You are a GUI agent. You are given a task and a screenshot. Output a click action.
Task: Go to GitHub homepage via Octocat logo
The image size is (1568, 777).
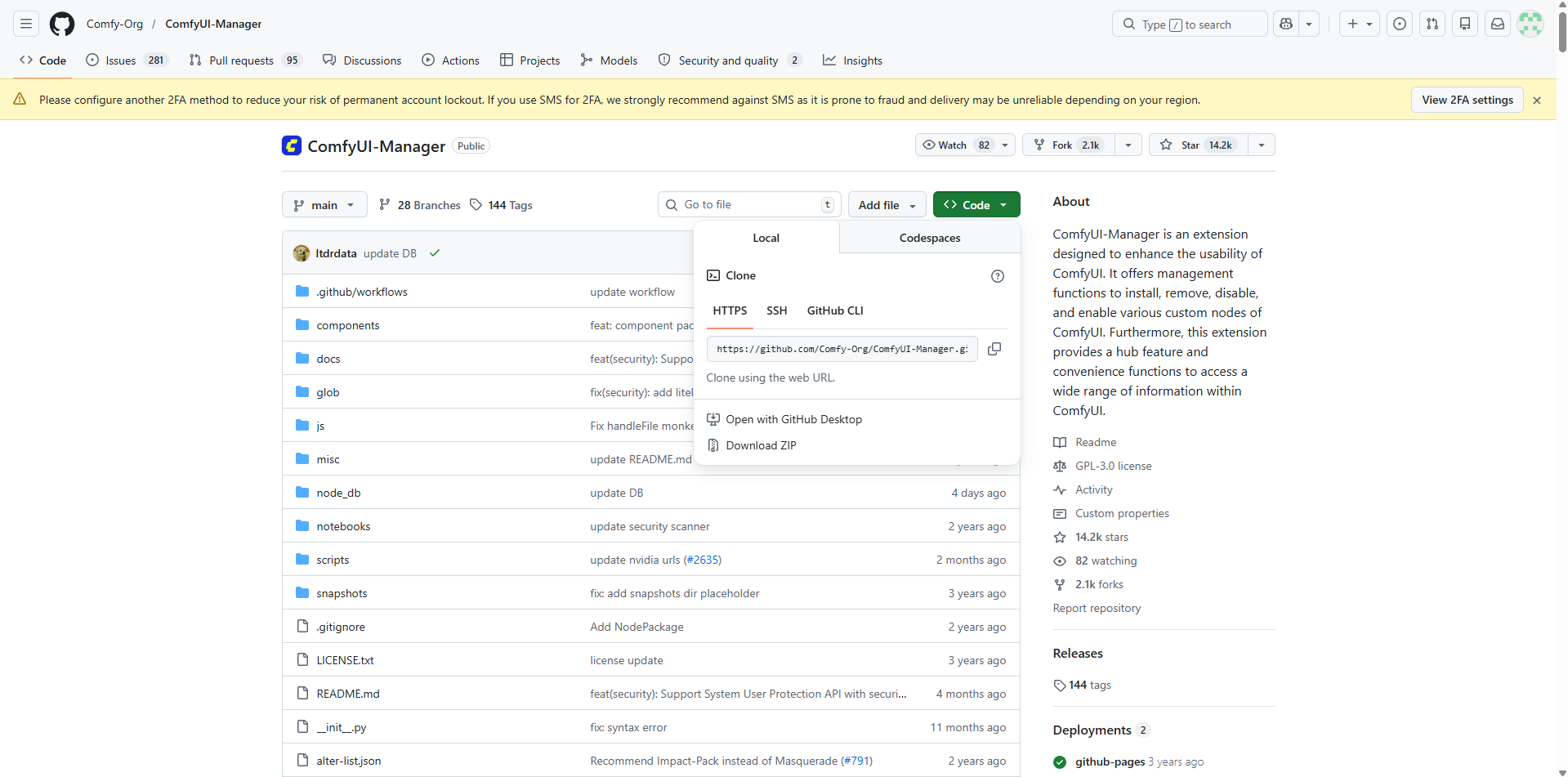point(62,24)
